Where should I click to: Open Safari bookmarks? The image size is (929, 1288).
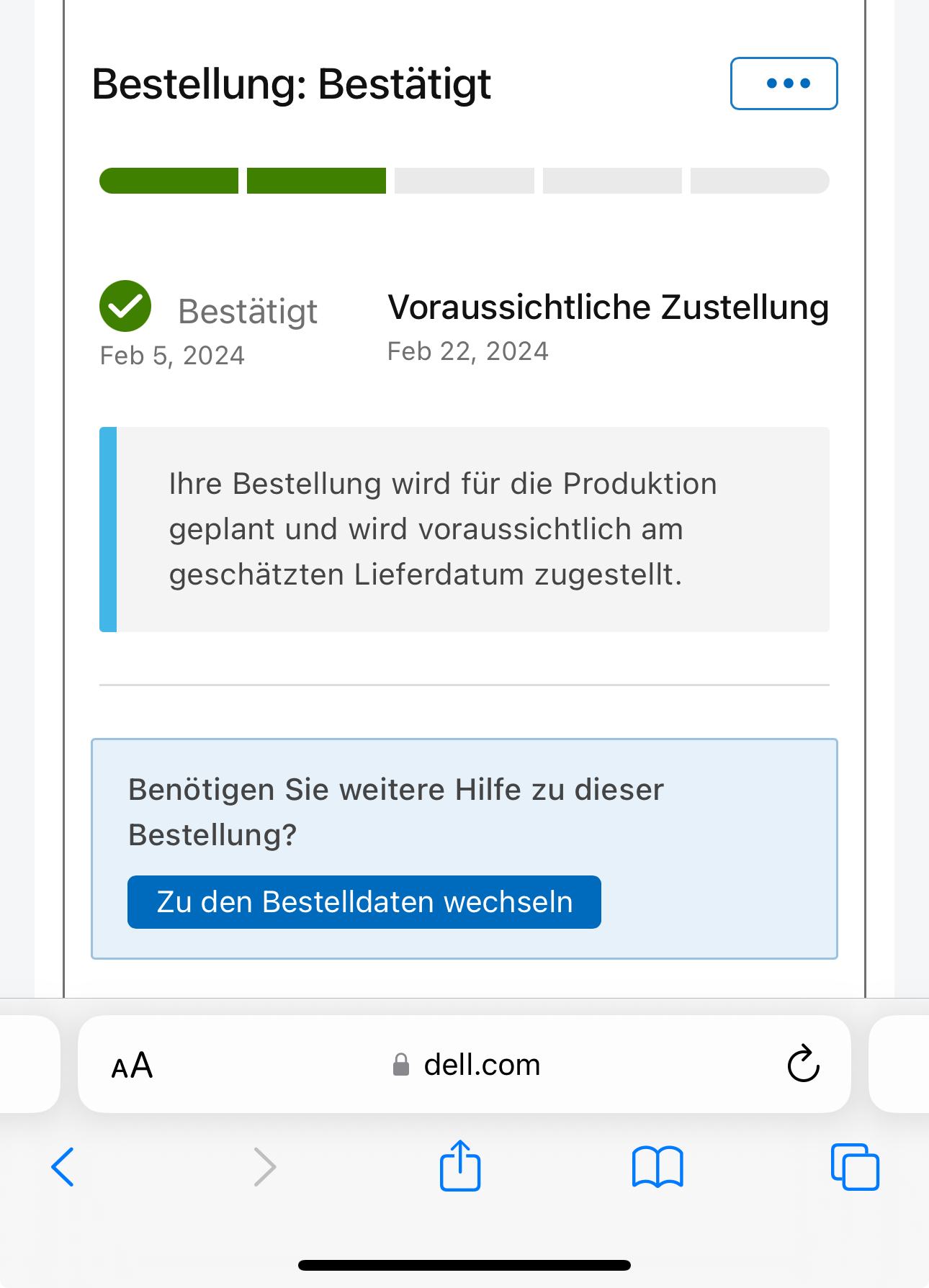tap(657, 1166)
